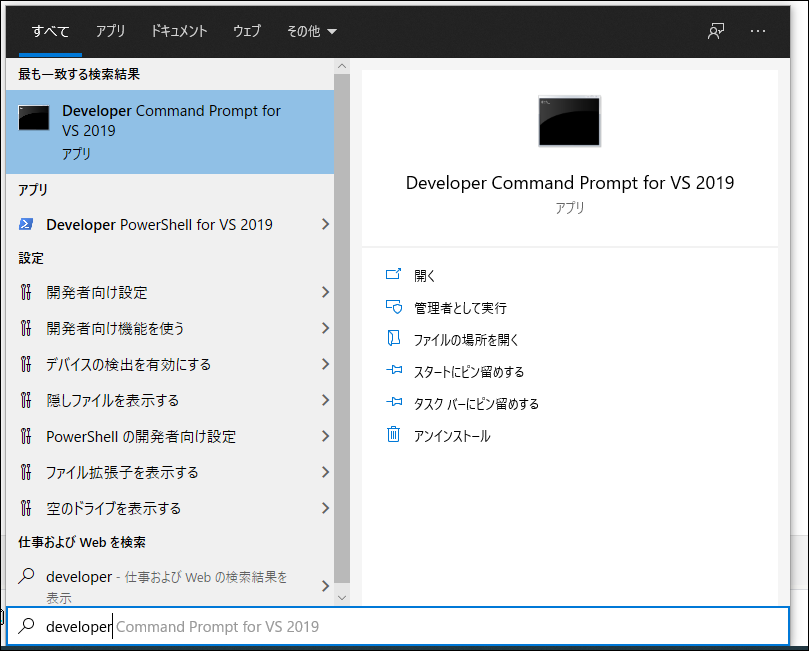Click the ... options menu in top right
This screenshot has width=809, height=651.
coord(757,31)
